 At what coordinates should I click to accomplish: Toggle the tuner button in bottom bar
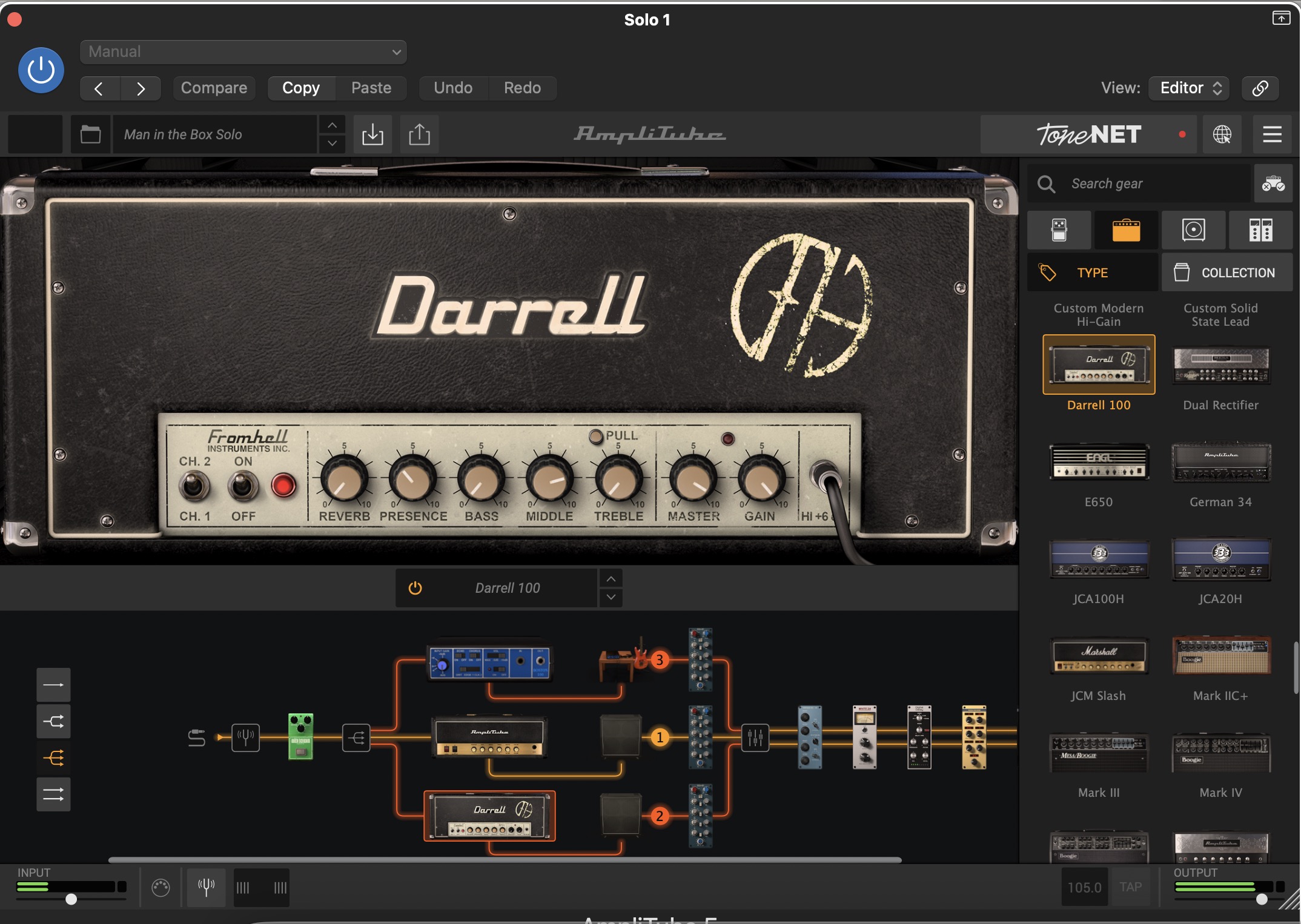(x=207, y=888)
